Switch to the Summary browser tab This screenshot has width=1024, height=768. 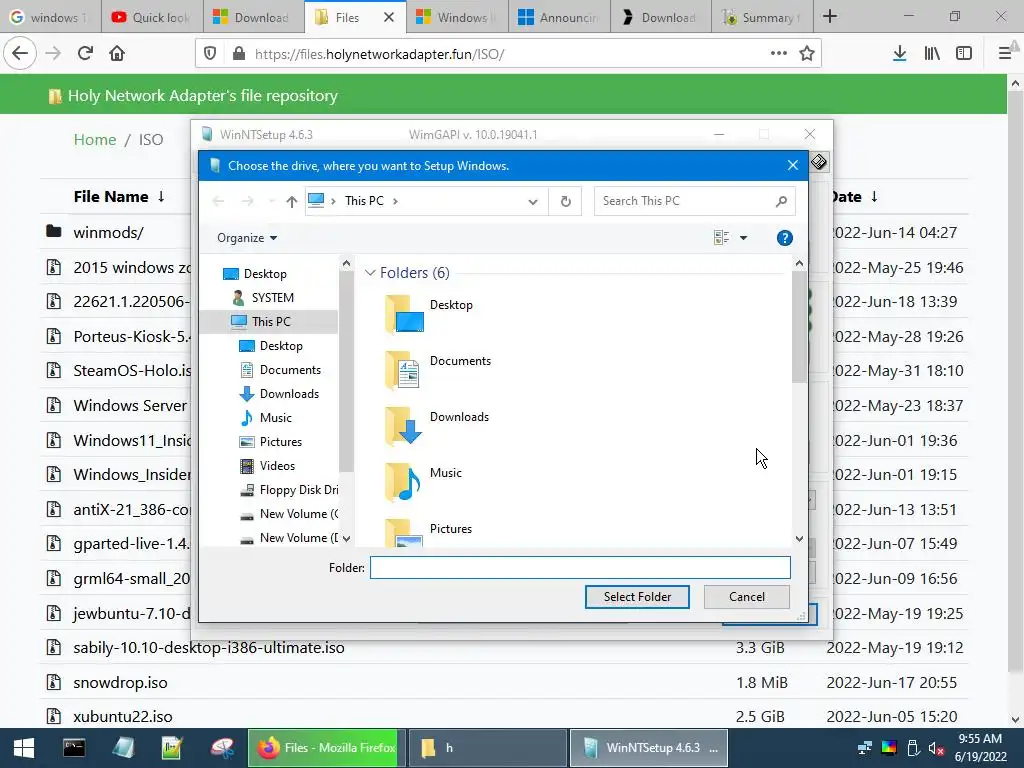point(761,17)
